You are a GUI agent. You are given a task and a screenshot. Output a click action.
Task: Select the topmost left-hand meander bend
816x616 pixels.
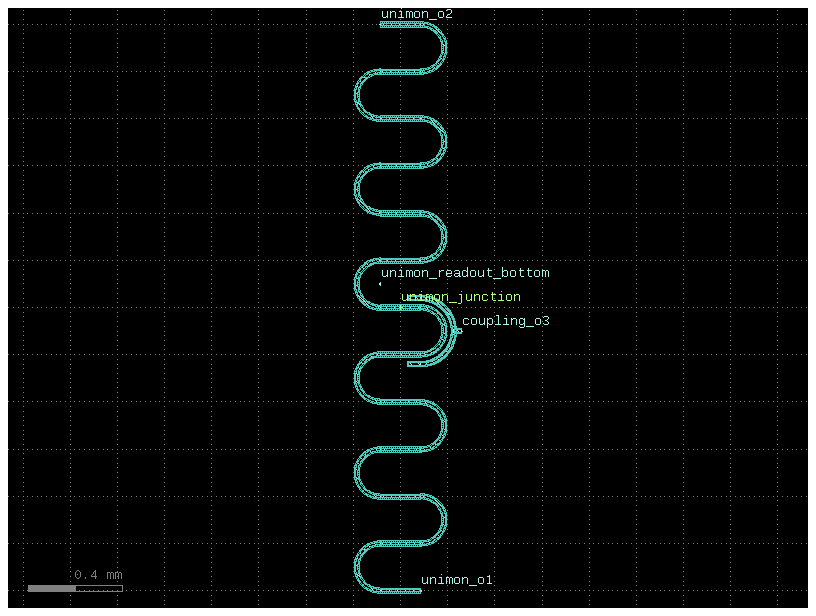[x=356, y=94]
